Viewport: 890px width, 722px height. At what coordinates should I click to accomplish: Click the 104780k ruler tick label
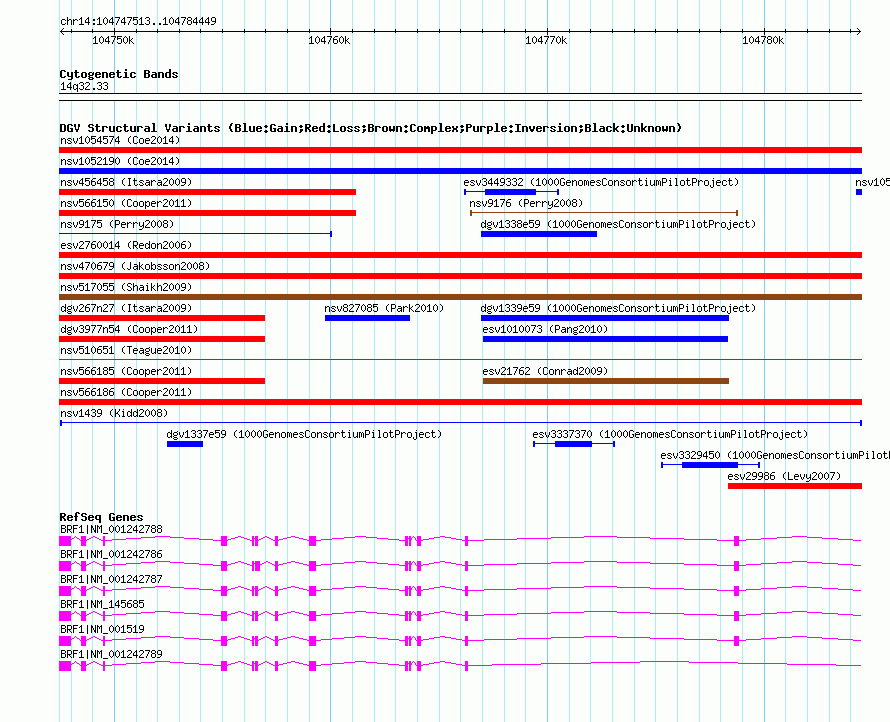(x=763, y=40)
